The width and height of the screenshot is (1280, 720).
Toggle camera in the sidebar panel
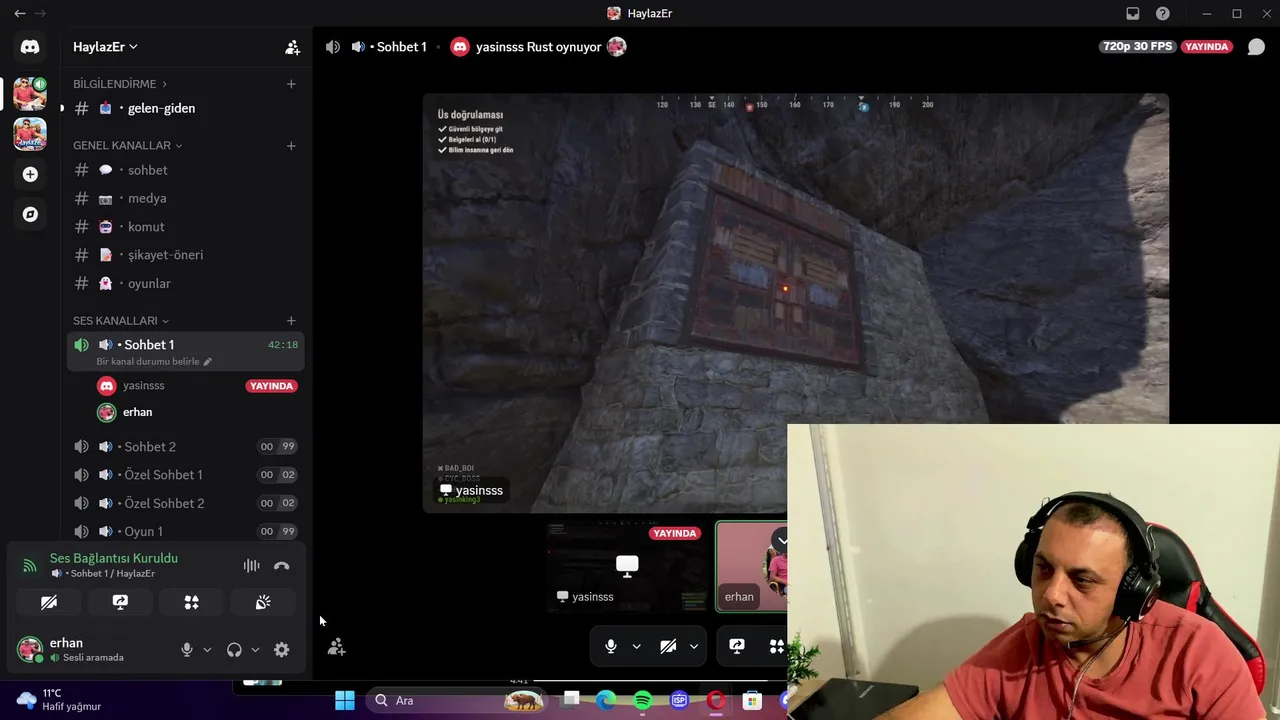(x=48, y=602)
